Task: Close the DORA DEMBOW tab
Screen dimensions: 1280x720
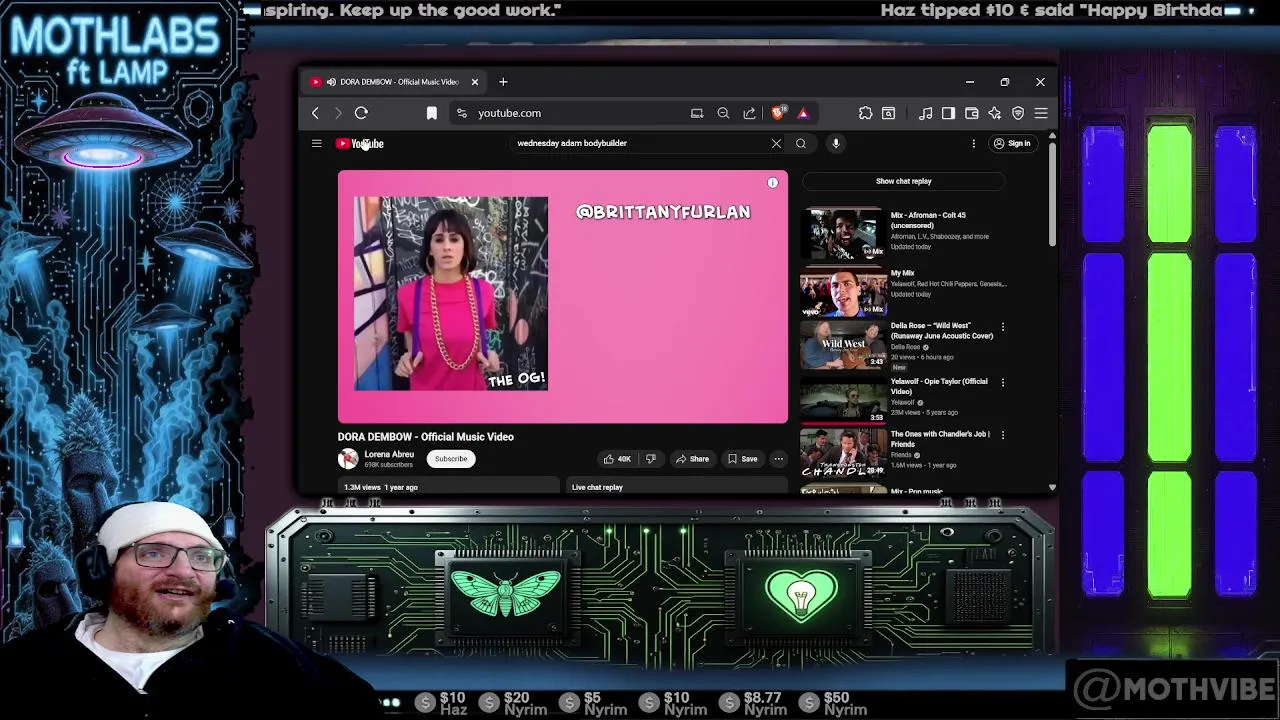Action: pos(475,82)
